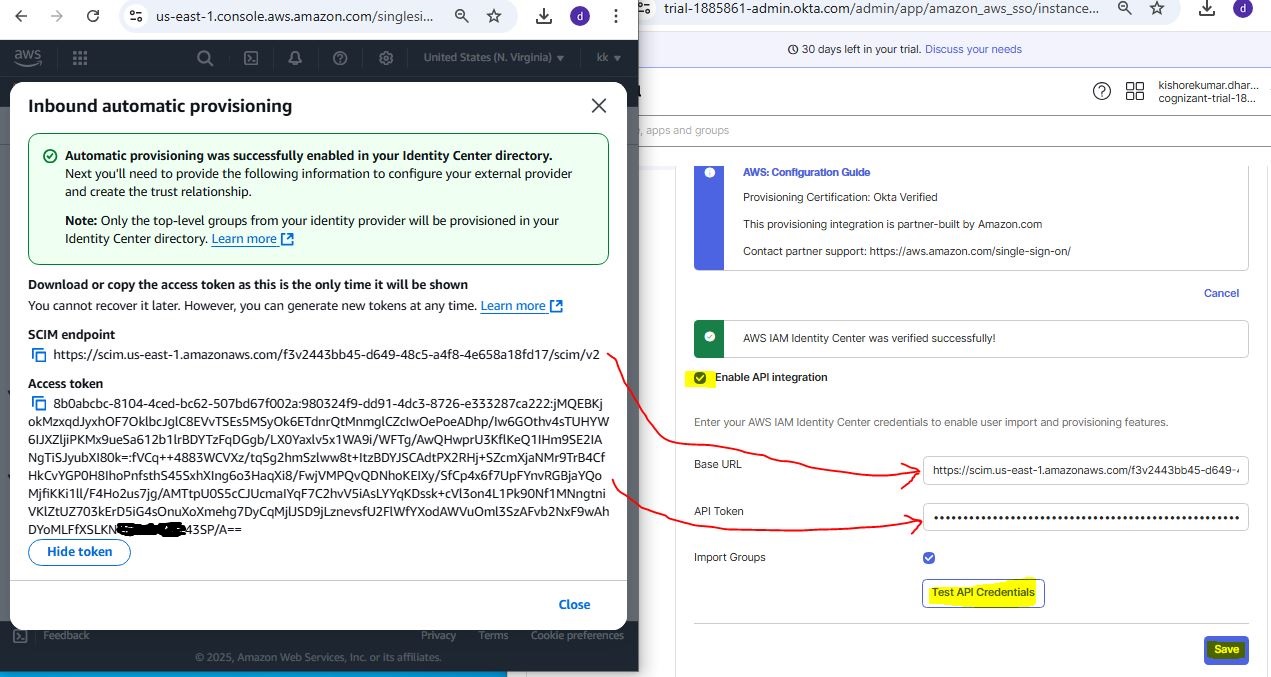1271x677 pixels.
Task: Copy the SCIM endpoint via its copy icon
Action: pos(39,355)
